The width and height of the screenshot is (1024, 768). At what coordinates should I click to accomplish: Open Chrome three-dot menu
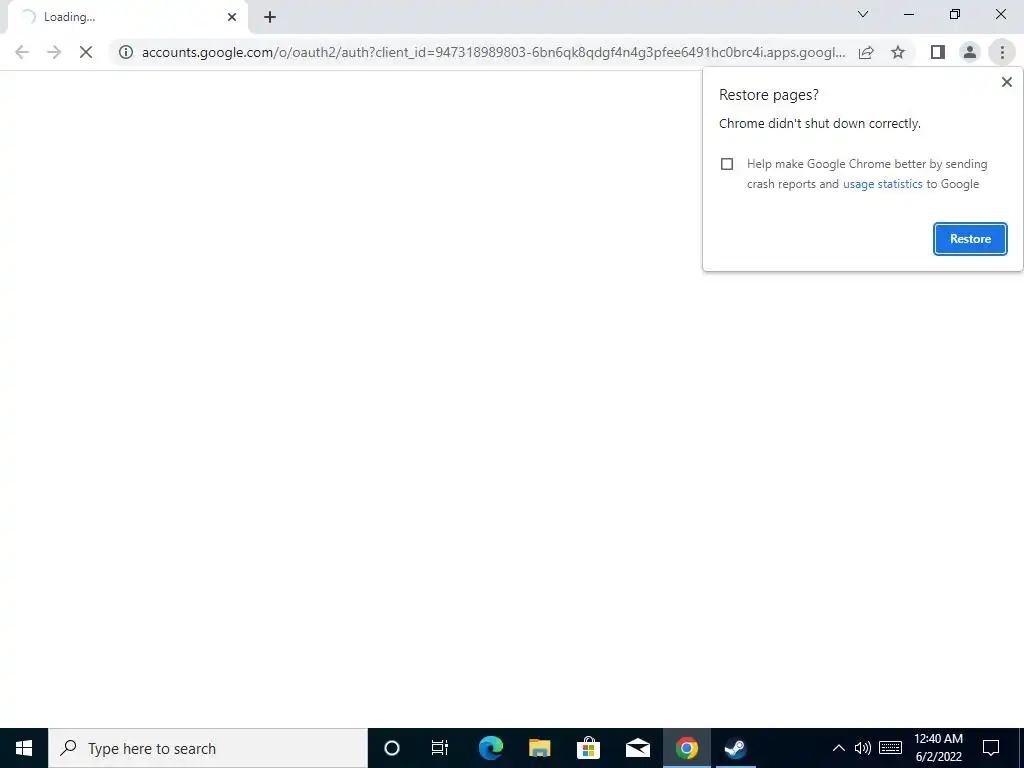1002,52
